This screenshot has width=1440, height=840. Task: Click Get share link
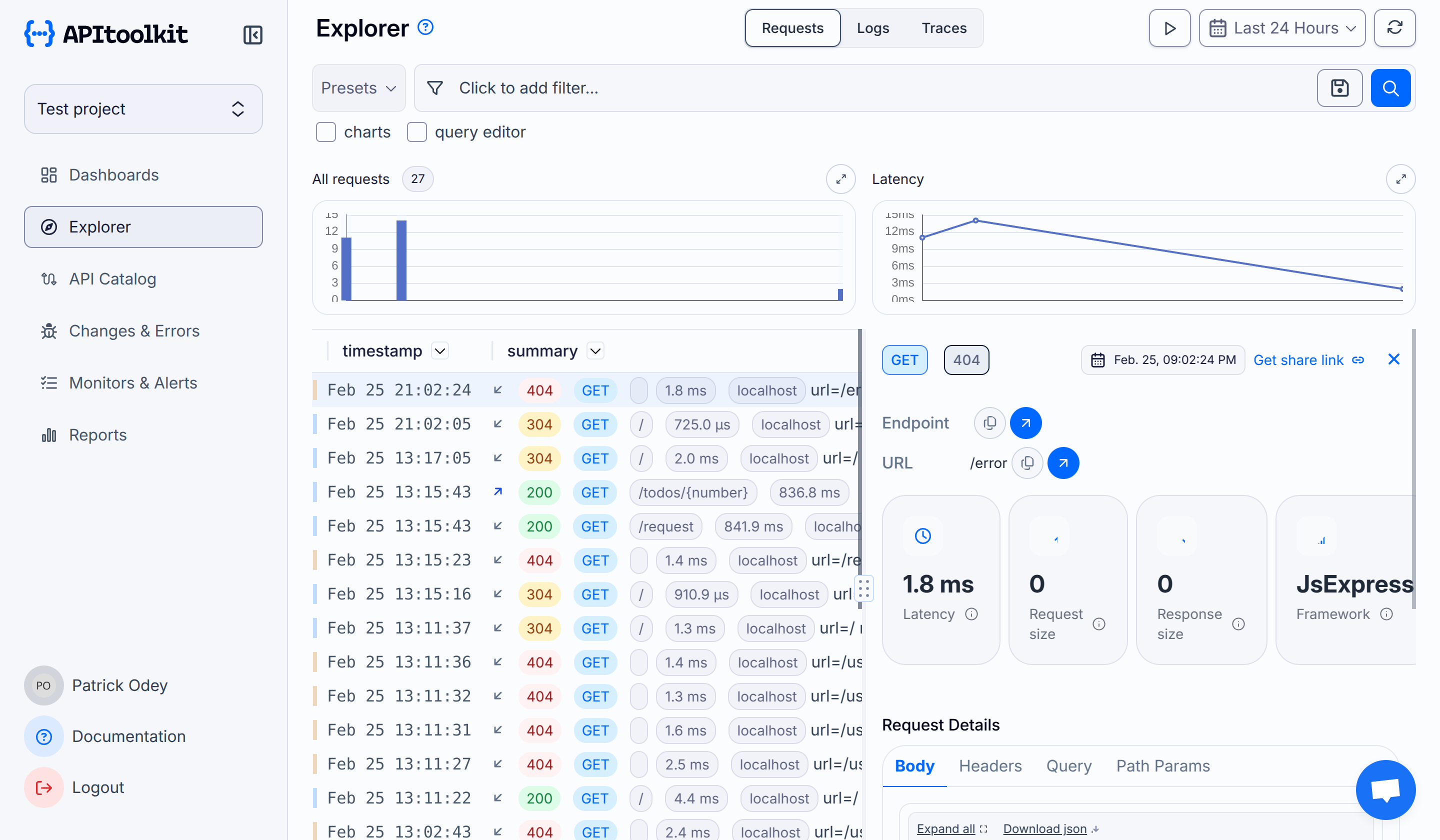[1298, 359]
